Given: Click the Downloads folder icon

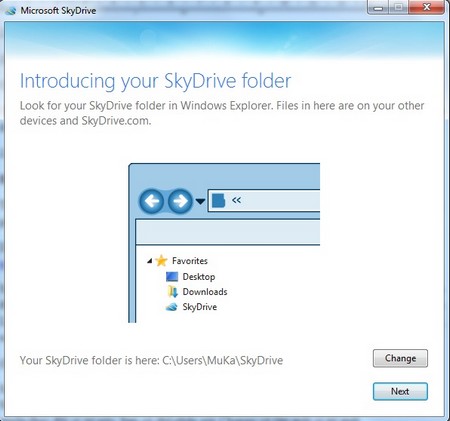Looking at the screenshot, I should pos(172,292).
